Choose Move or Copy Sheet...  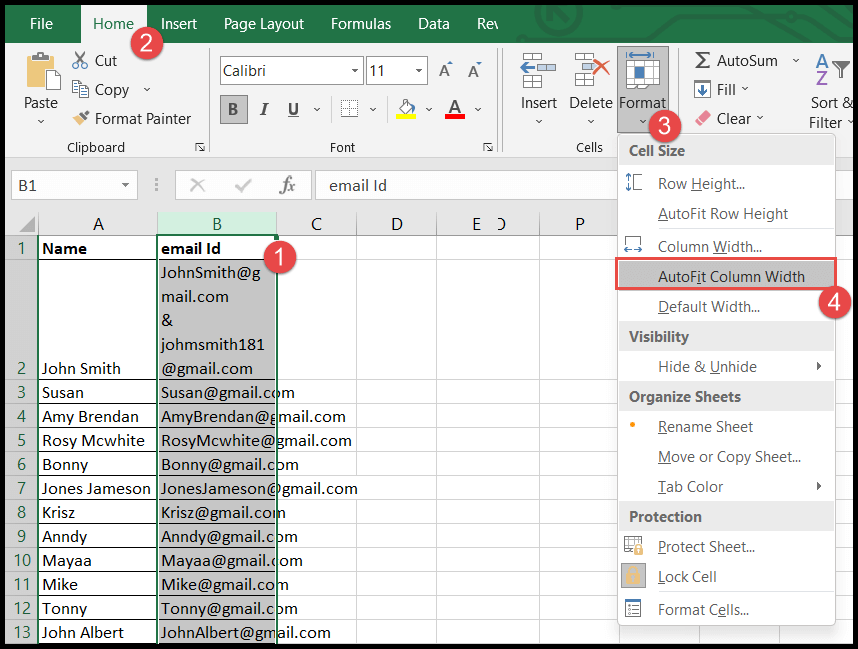coord(726,457)
